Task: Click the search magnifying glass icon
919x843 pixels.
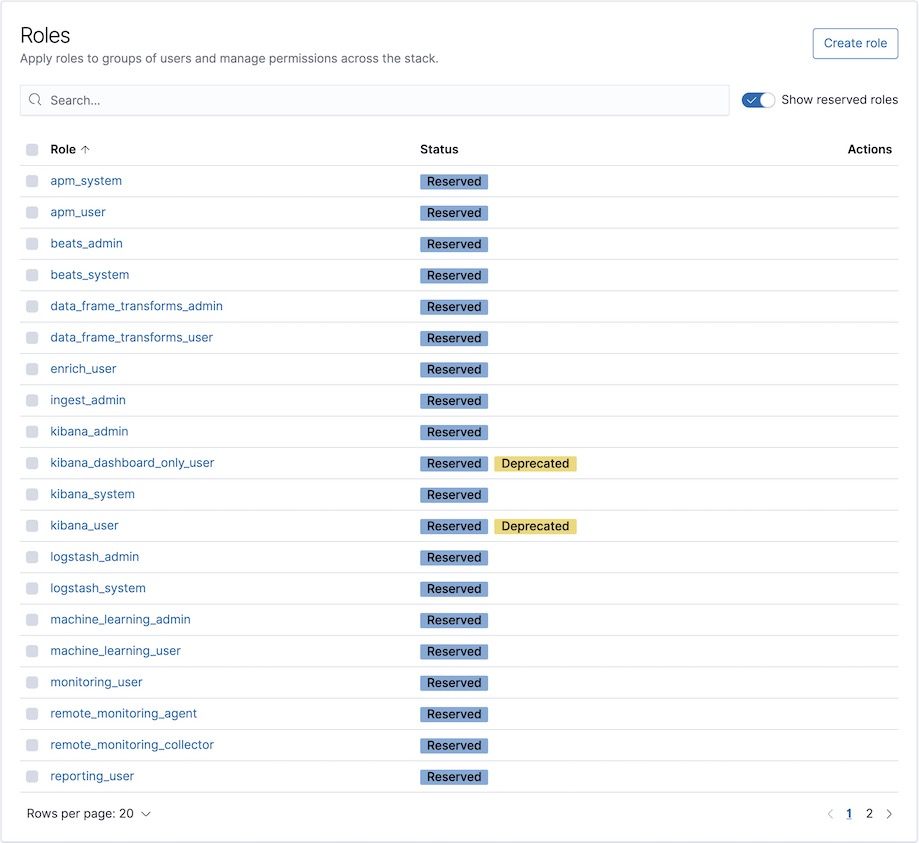Action: click(x=35, y=100)
